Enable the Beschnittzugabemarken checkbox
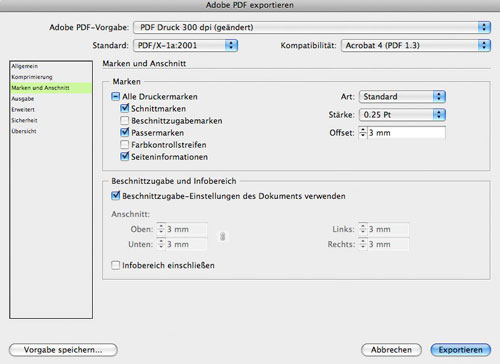Image resolution: width=500 pixels, height=364 pixels. [125, 120]
